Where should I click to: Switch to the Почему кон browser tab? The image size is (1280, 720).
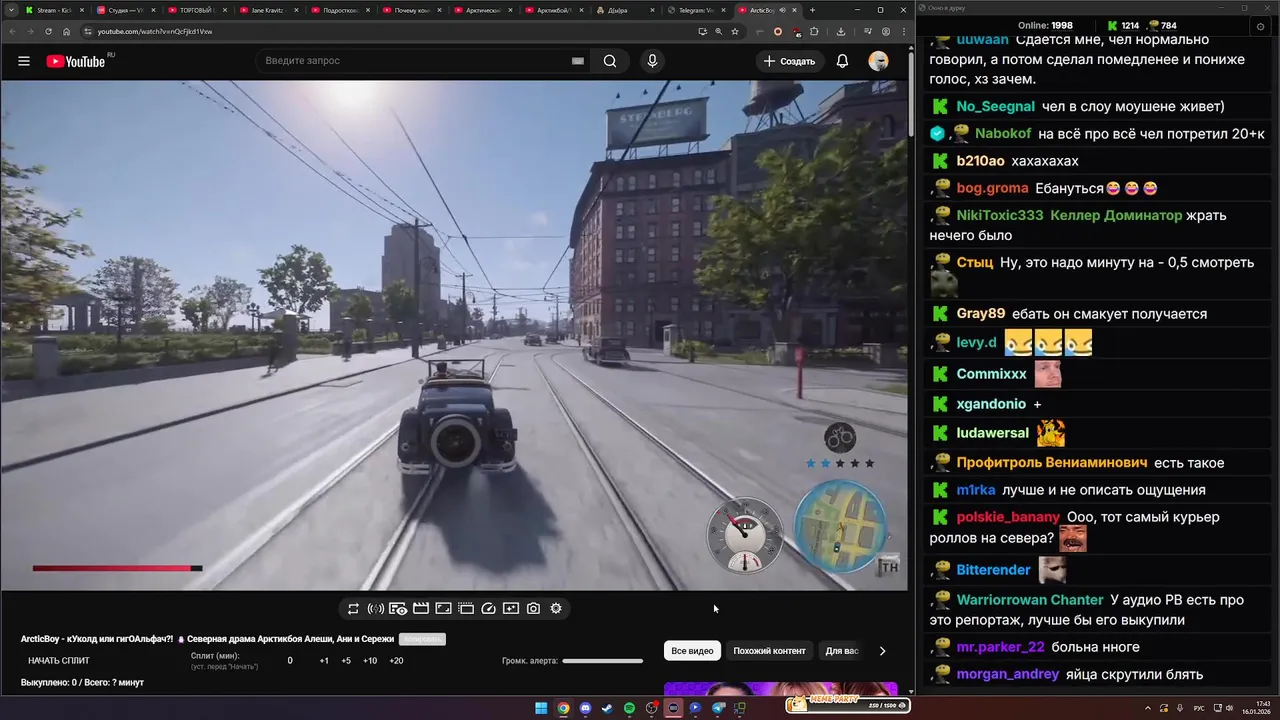tap(412, 10)
